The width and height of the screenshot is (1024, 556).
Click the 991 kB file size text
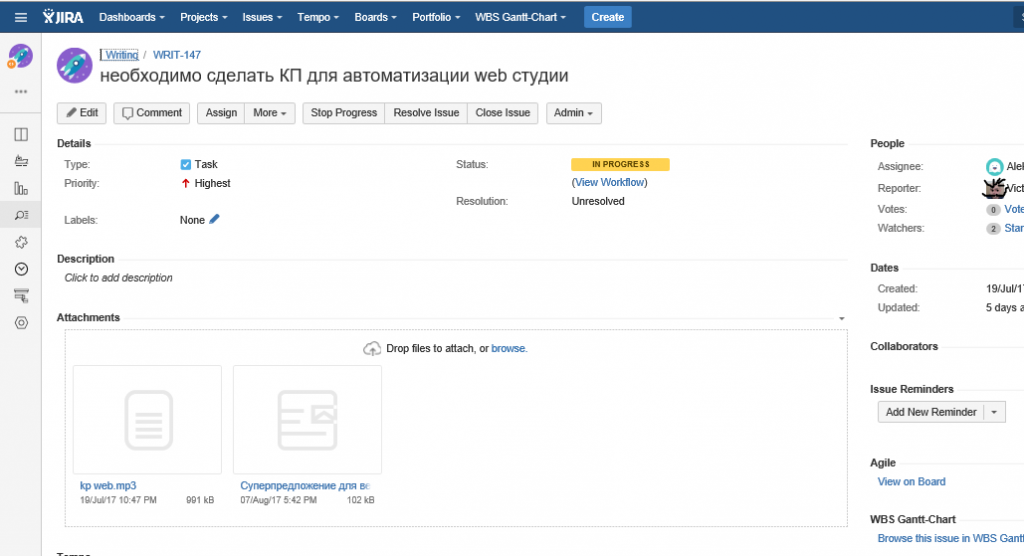click(200, 500)
